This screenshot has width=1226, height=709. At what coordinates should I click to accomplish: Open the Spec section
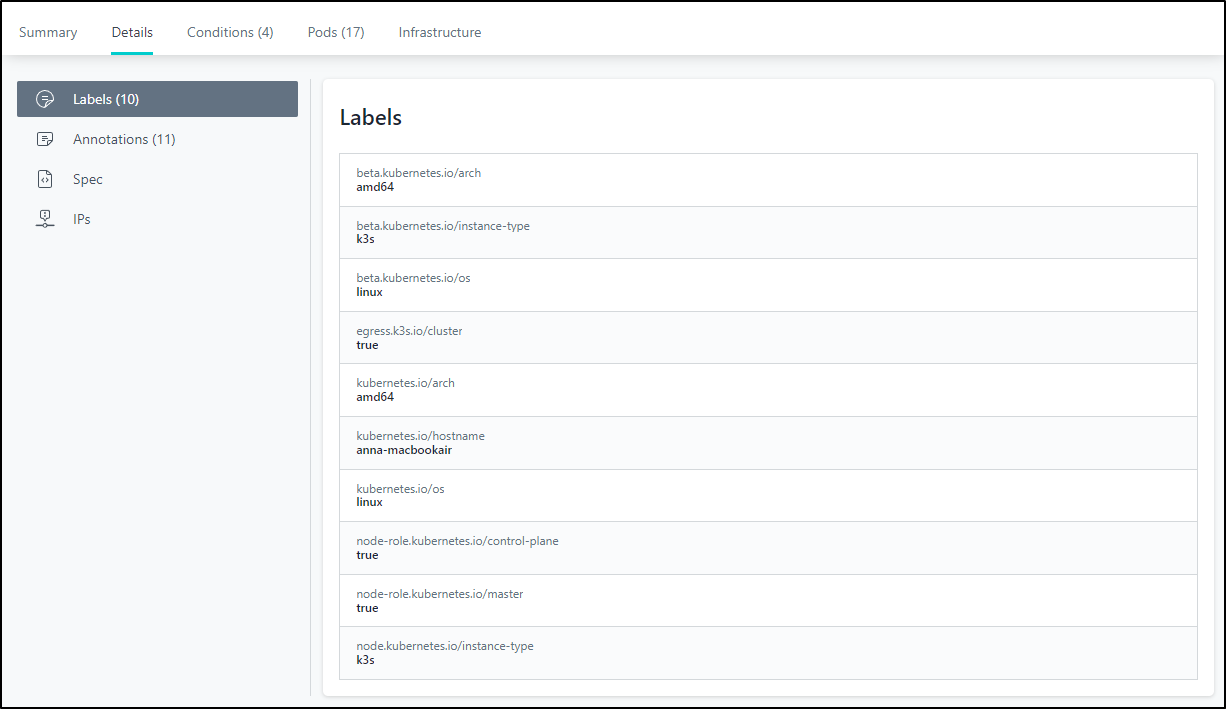[88, 179]
